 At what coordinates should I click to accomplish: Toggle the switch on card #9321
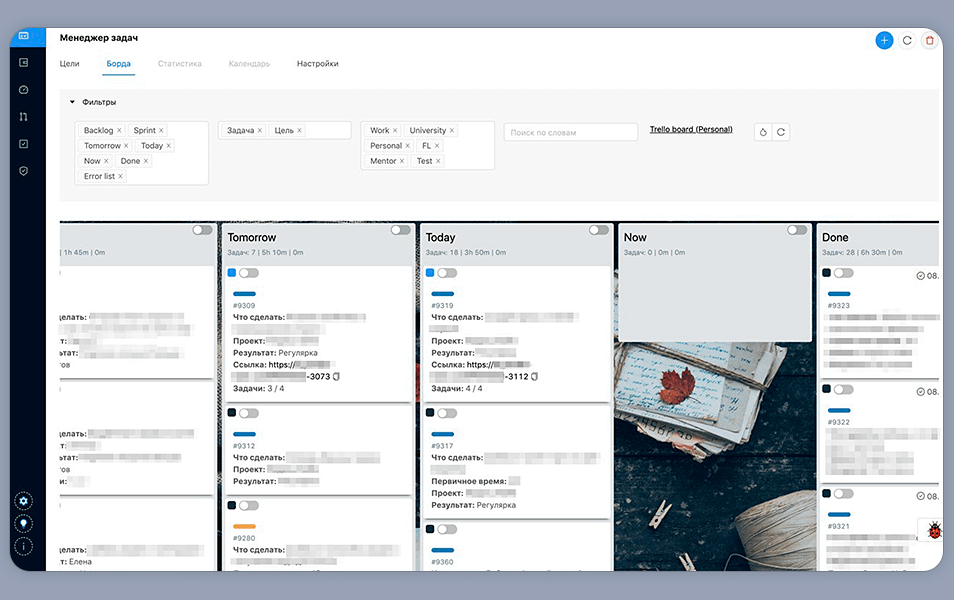[x=843, y=494]
